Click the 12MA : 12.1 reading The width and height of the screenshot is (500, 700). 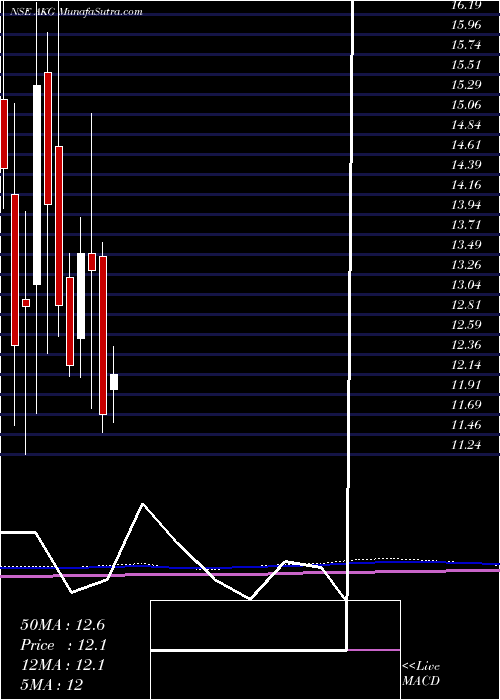point(62,665)
